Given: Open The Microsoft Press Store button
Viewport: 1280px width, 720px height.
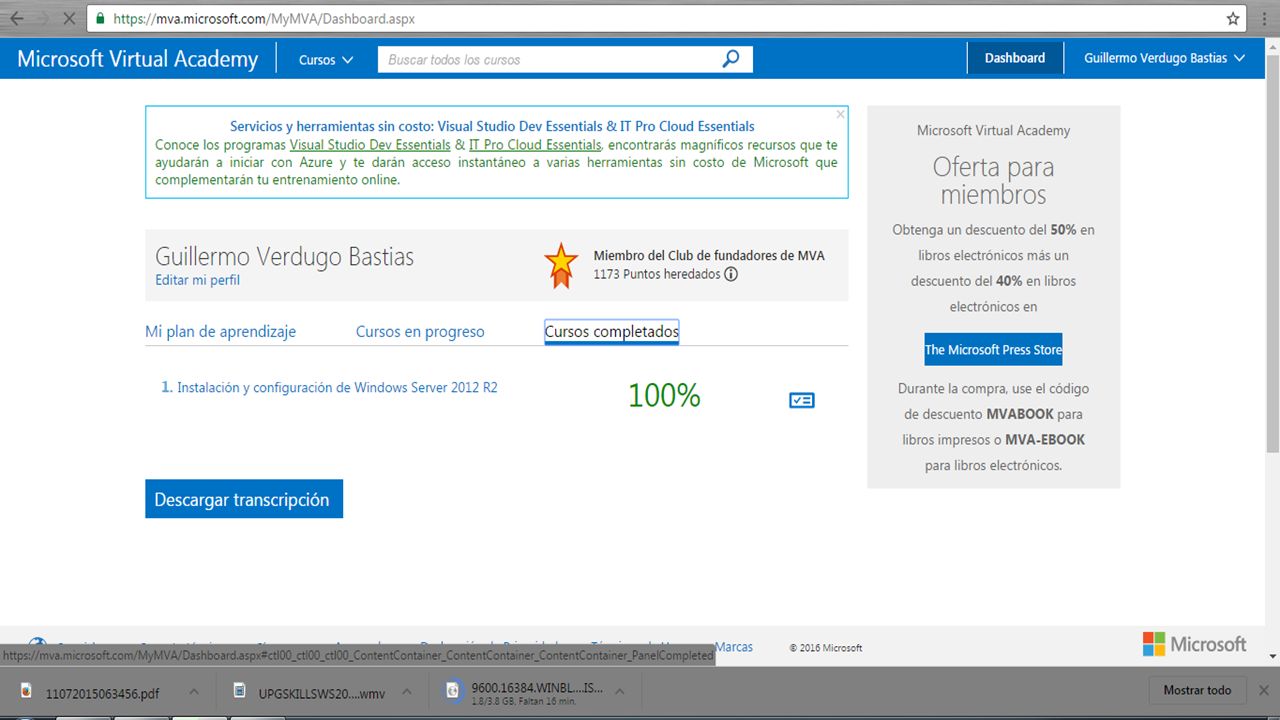Looking at the screenshot, I should point(993,349).
